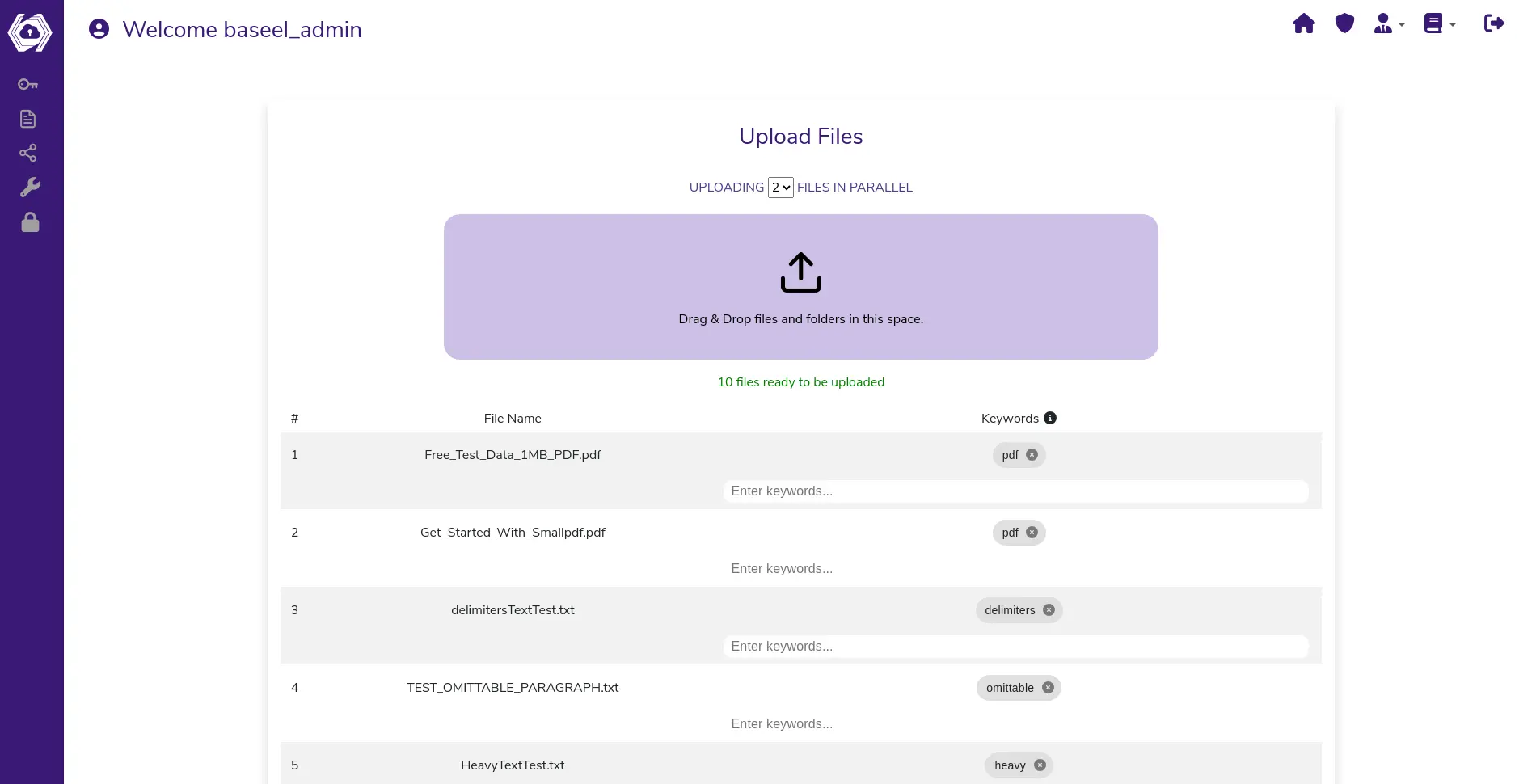Viewport: 1536px width, 784px height.
Task: Expand the book icon dropdown menu
Action: point(1439,23)
